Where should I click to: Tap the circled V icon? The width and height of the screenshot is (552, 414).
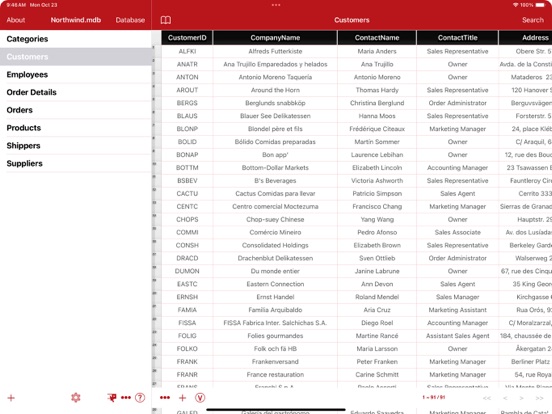(200, 398)
